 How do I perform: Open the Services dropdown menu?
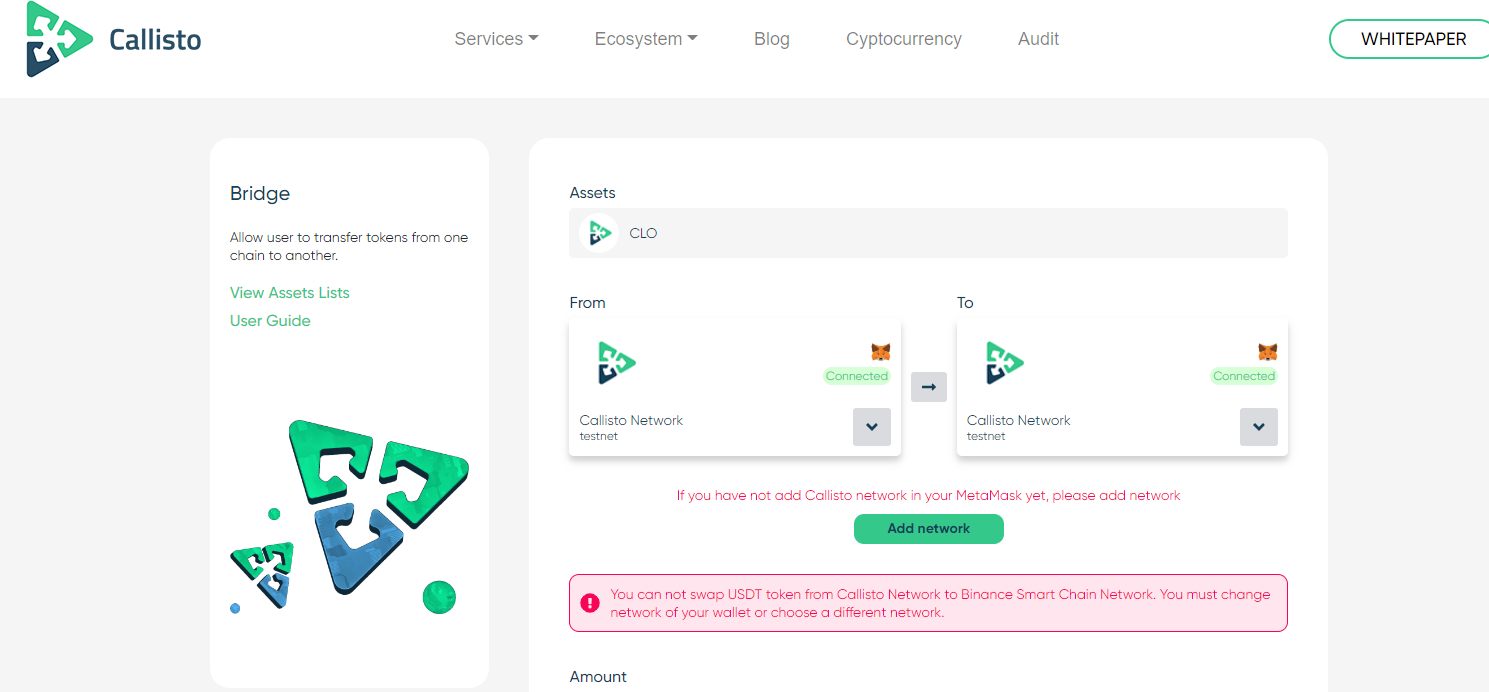tap(496, 39)
